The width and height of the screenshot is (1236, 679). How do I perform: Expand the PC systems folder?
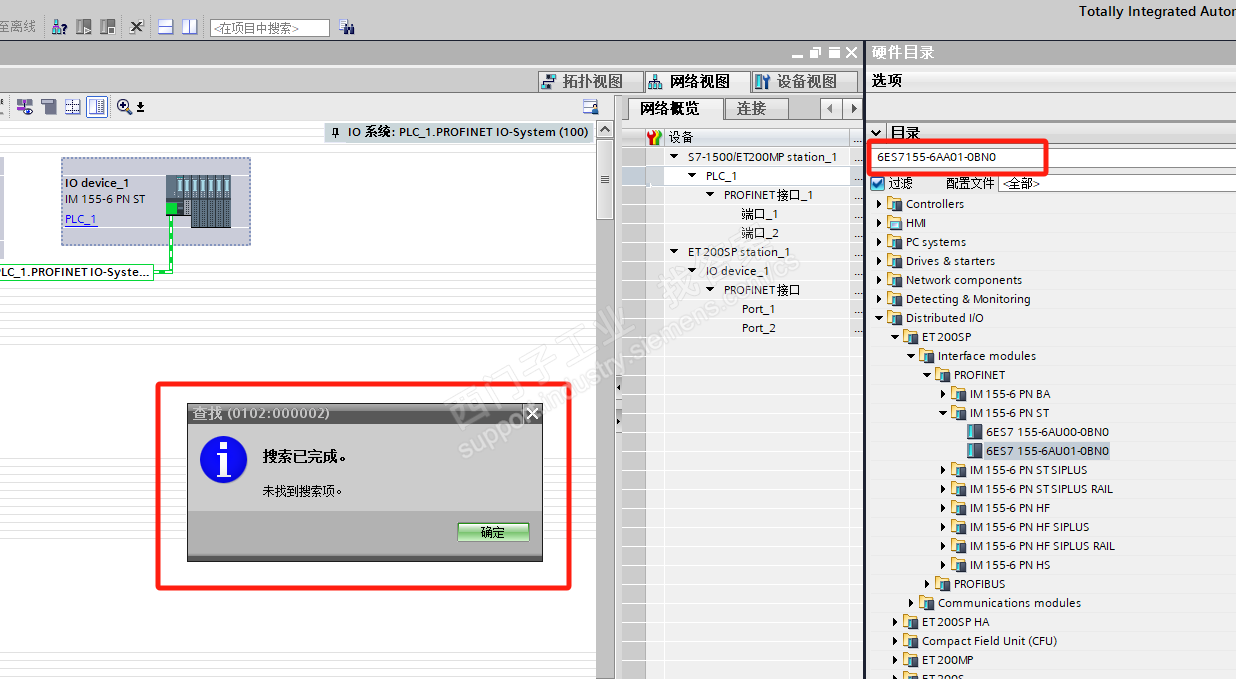(x=880, y=242)
